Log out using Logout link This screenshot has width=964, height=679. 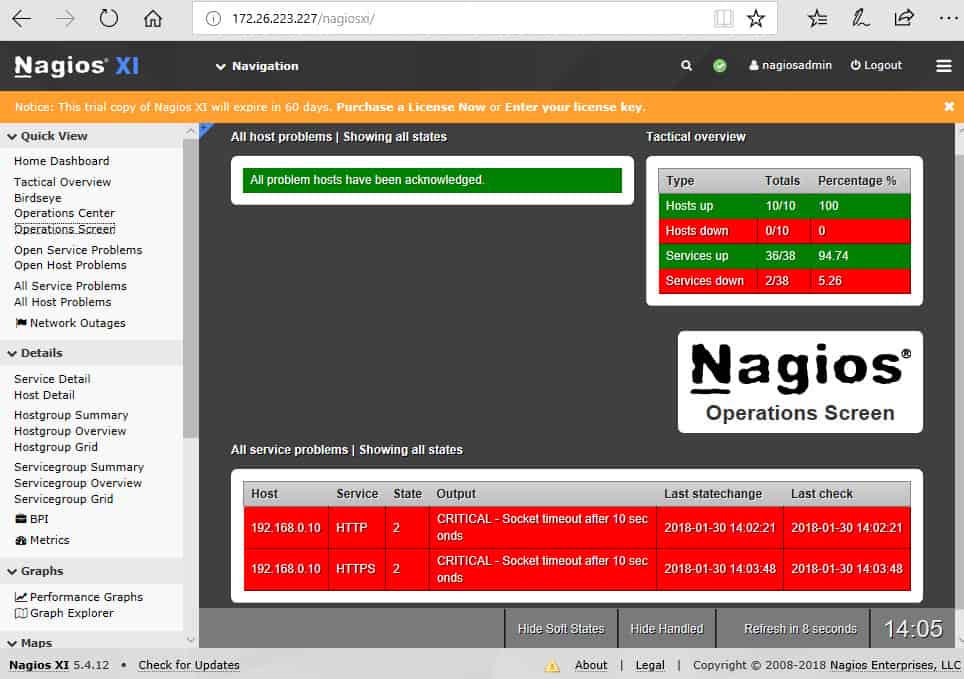[x=876, y=65]
